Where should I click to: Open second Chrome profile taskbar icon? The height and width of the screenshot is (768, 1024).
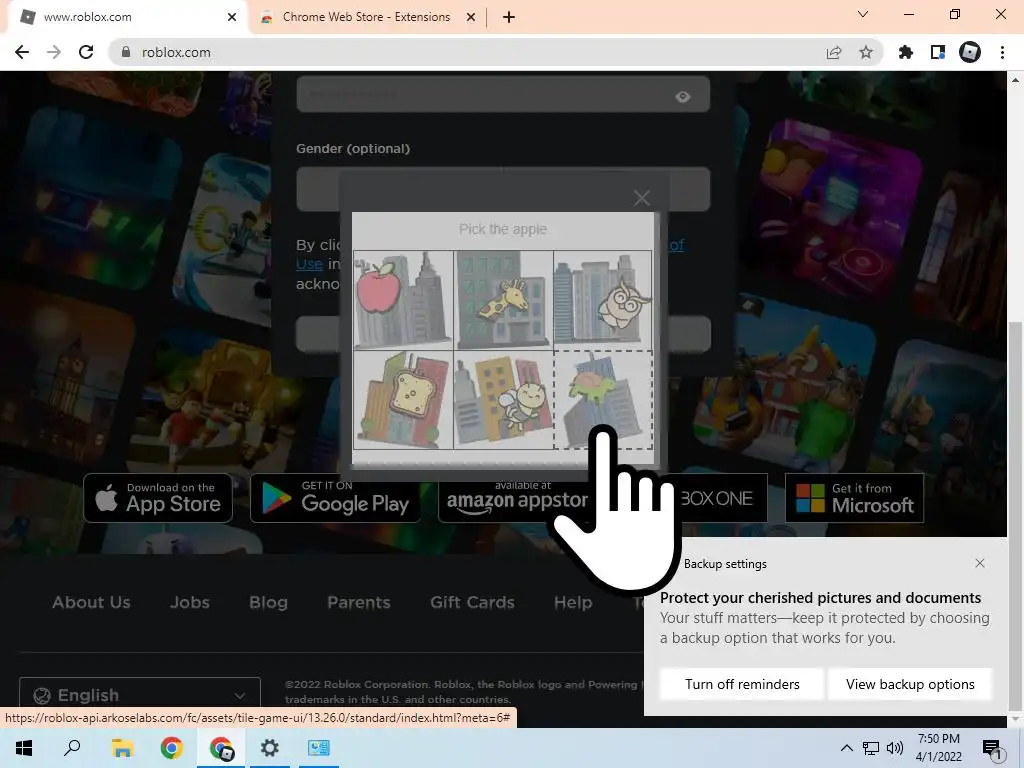pos(221,748)
